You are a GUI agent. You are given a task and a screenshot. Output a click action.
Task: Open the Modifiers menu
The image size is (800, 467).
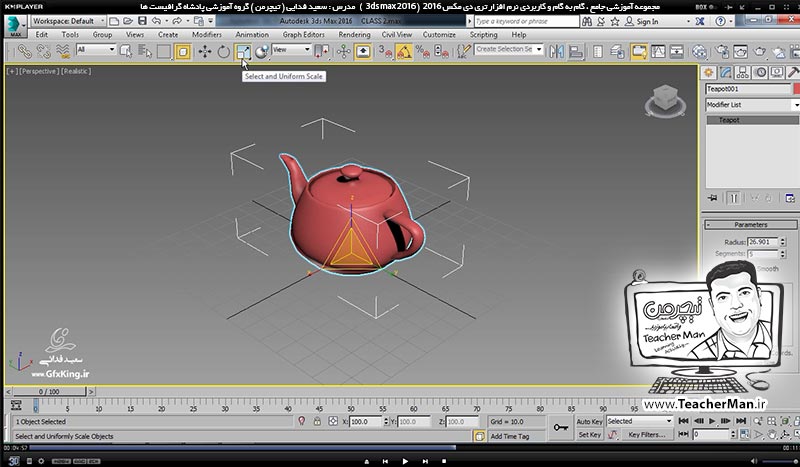[207, 35]
